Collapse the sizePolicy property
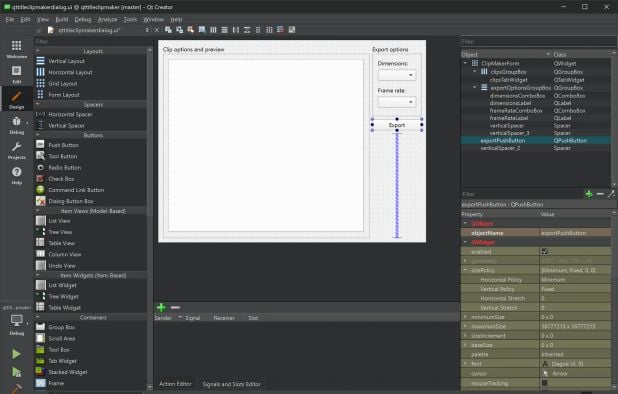The width and height of the screenshot is (618, 394). (x=465, y=270)
